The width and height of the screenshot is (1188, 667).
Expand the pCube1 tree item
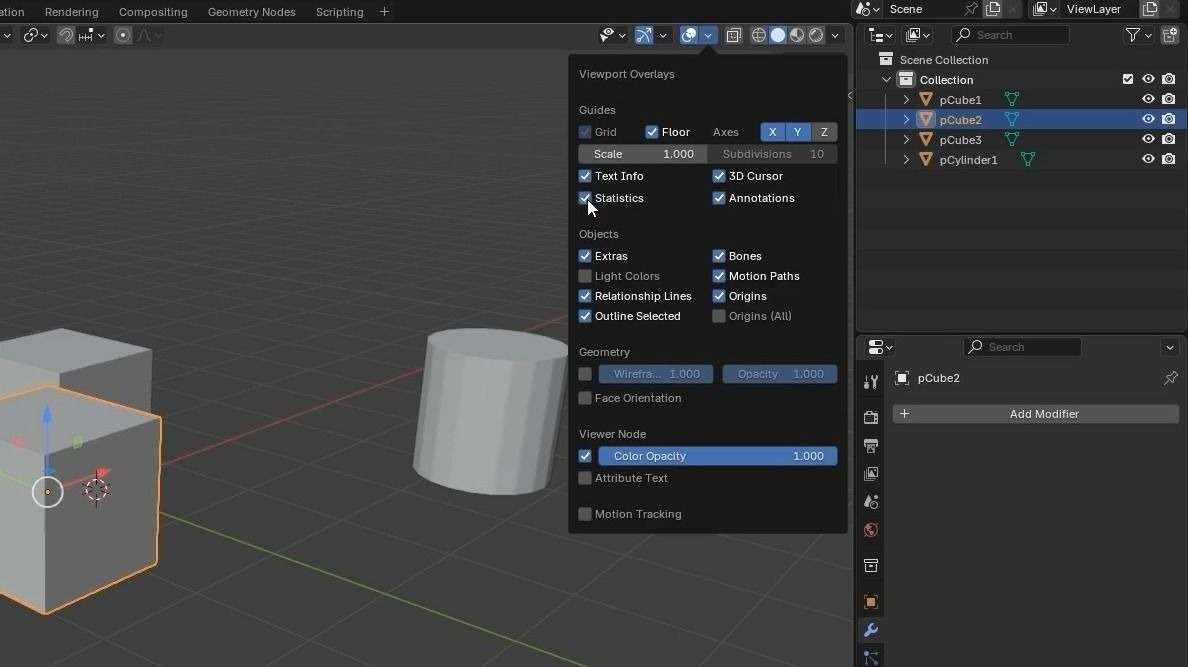pyautogui.click(x=906, y=99)
